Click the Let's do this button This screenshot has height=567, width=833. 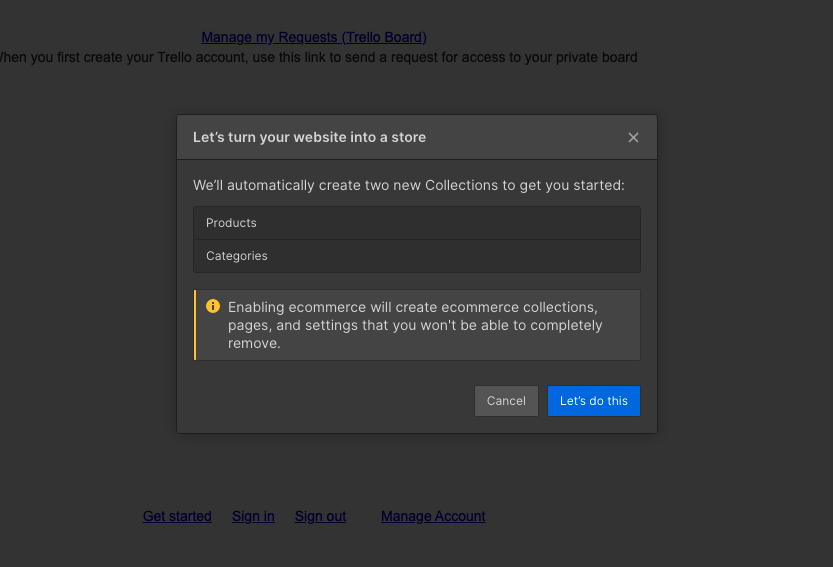[x=593, y=401]
